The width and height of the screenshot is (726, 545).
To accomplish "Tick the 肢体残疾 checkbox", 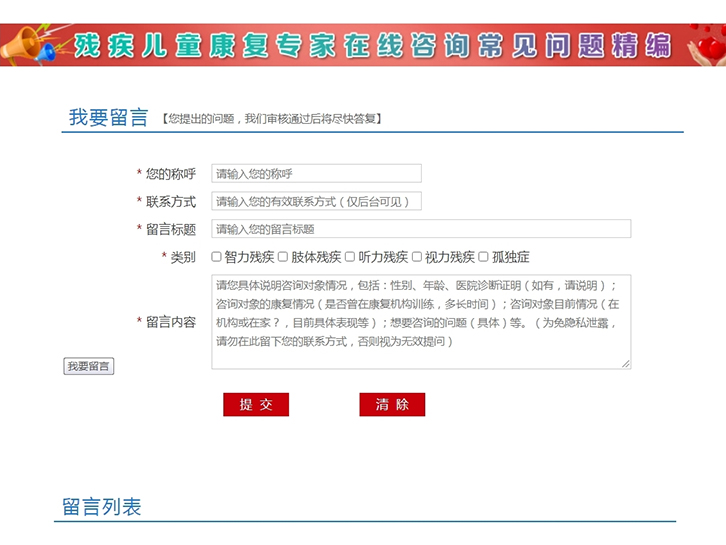I will point(283,257).
